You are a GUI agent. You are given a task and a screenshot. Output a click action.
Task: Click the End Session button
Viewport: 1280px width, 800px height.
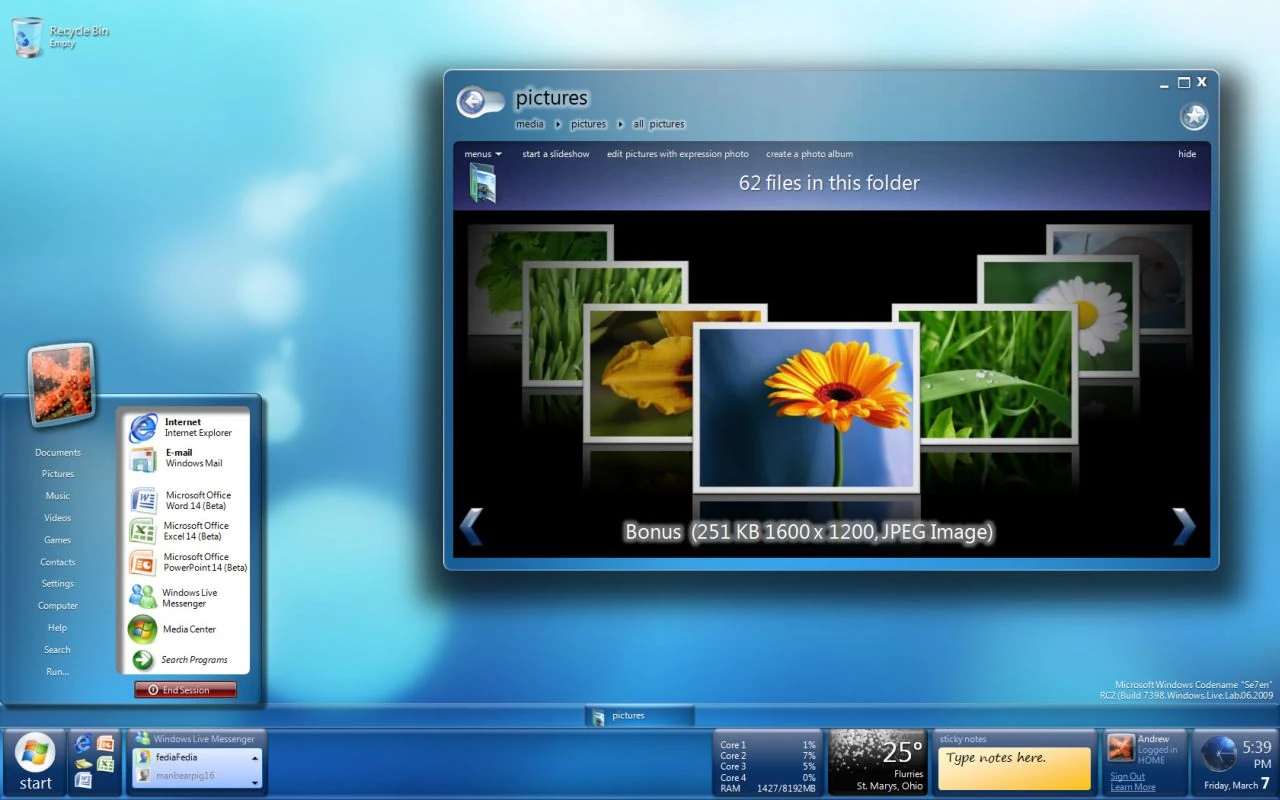click(186, 690)
